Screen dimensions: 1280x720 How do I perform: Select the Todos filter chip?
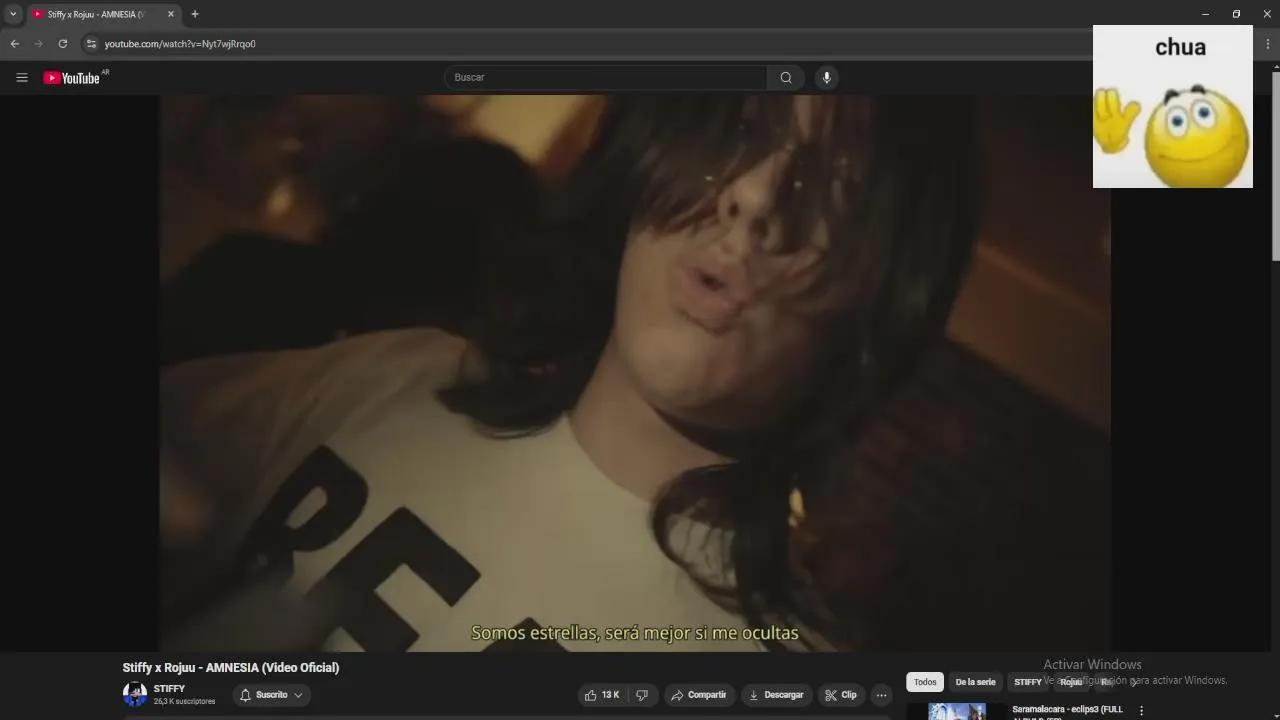point(925,682)
